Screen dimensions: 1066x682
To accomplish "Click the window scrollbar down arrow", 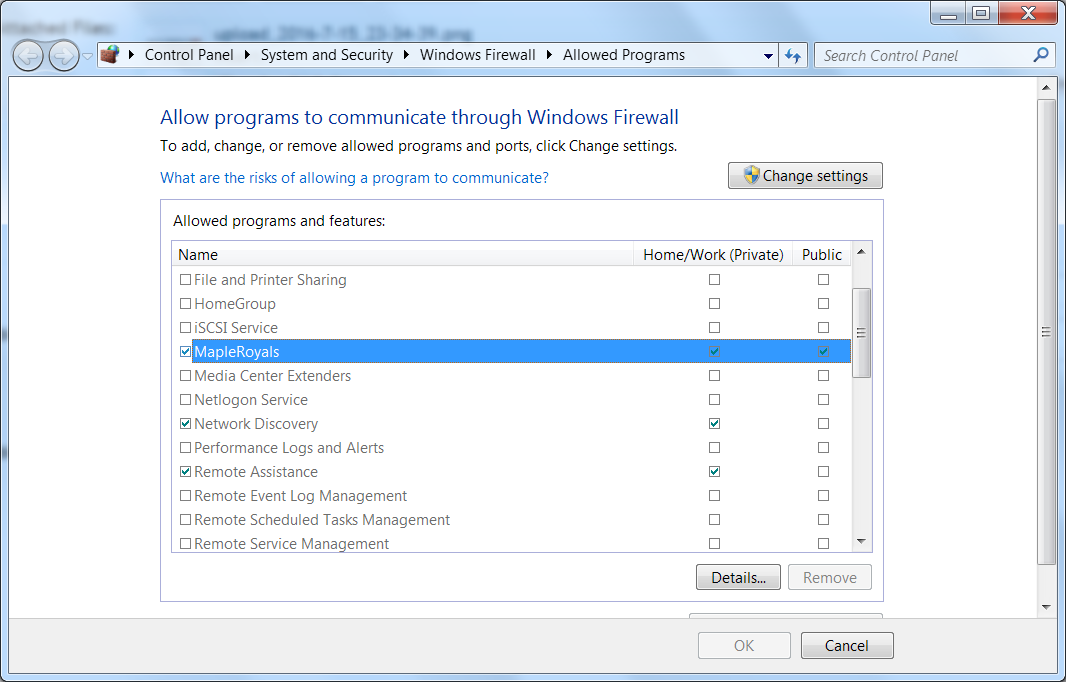I will tap(1046, 607).
